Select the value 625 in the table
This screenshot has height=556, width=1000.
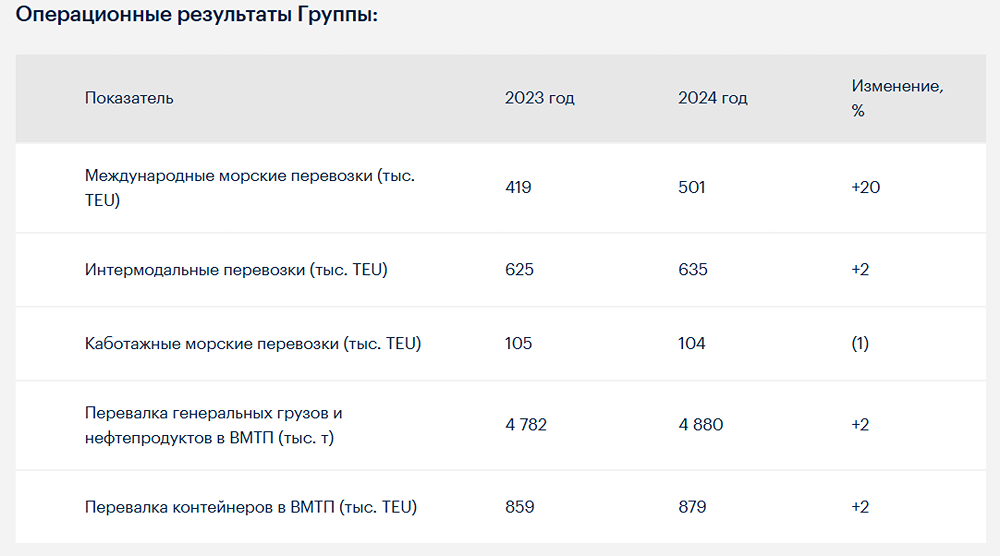click(x=520, y=270)
